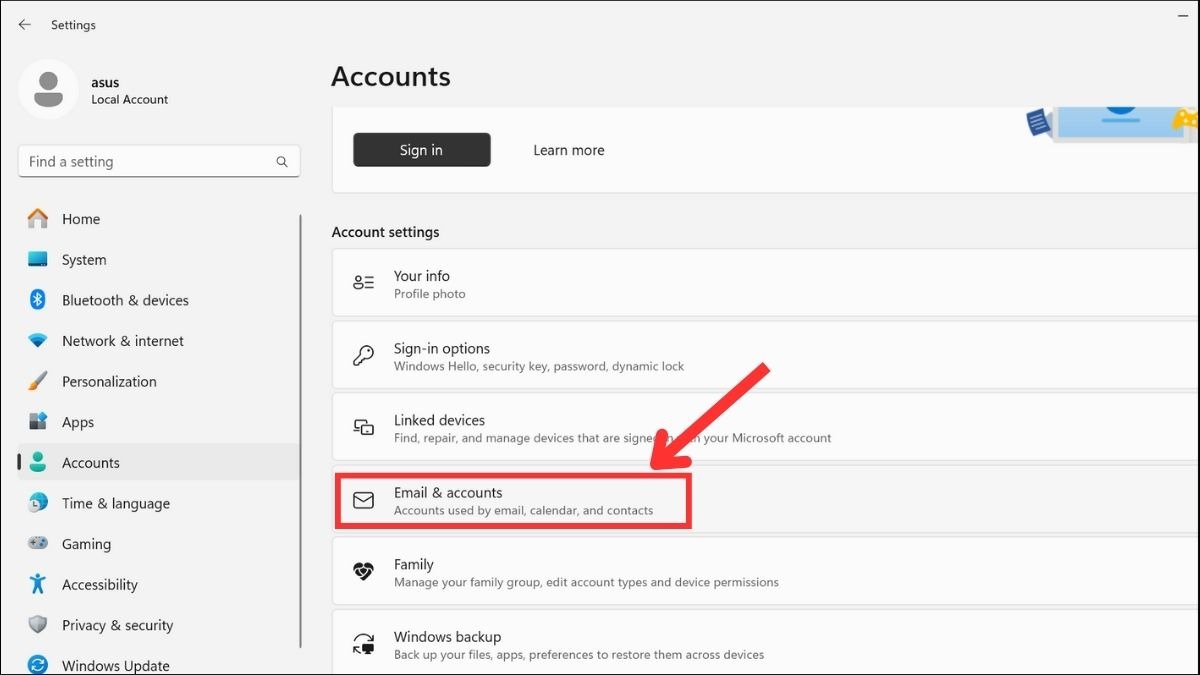Open Windows Update label
Screen dimensions: 1200x675
(x=116, y=666)
